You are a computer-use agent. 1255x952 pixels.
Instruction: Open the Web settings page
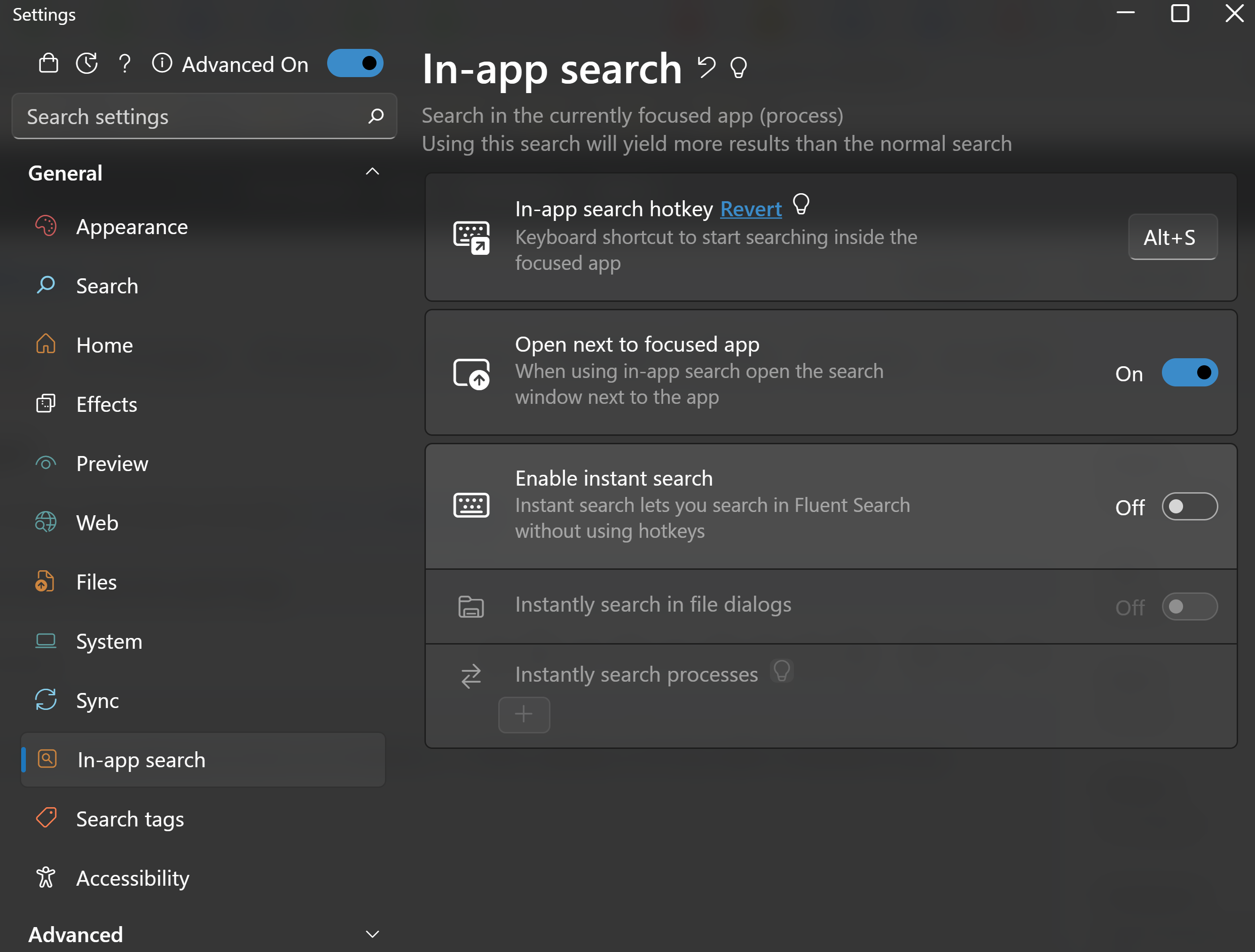coord(96,522)
